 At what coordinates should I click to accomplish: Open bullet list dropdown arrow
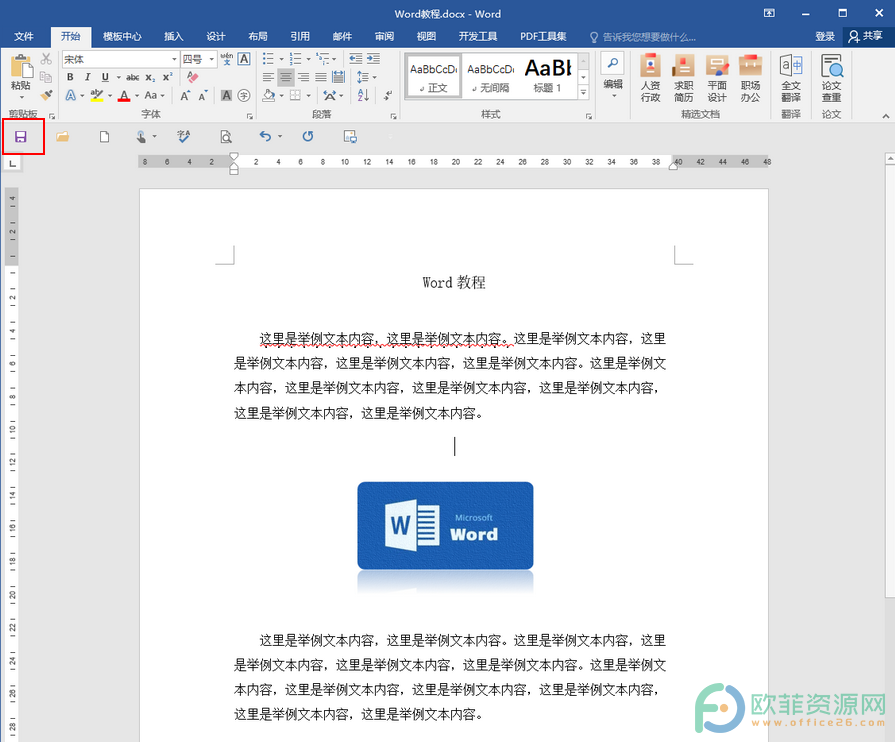pos(281,59)
